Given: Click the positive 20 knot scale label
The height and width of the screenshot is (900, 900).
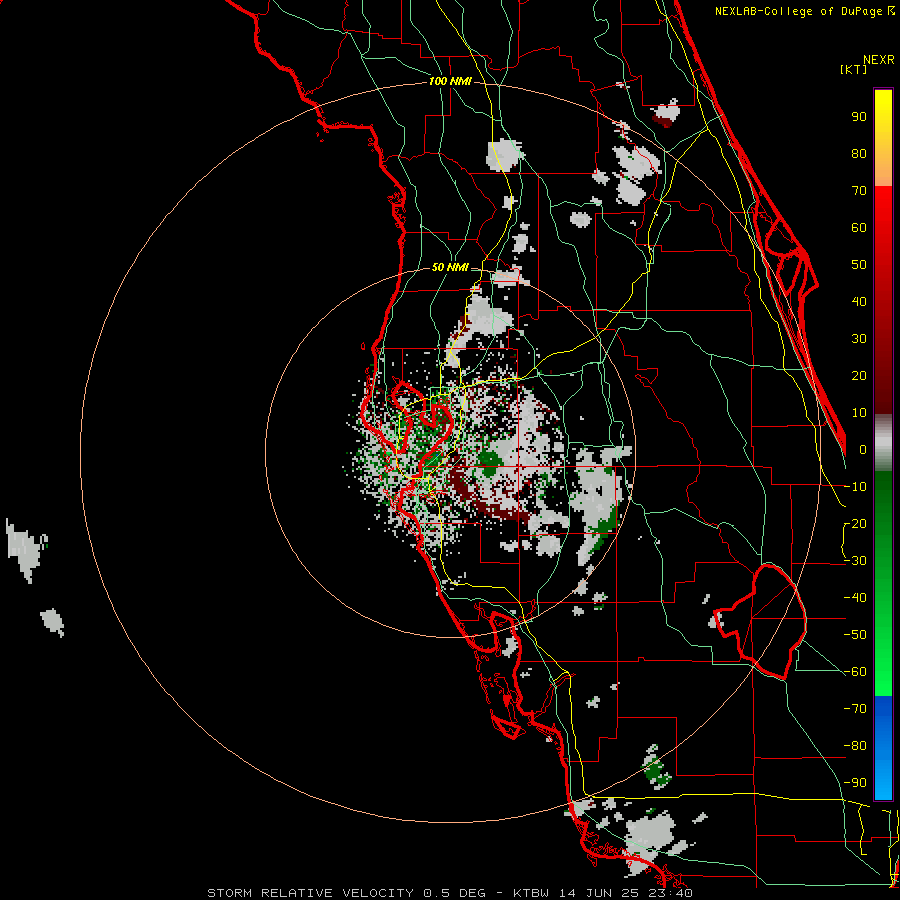Looking at the screenshot, I should [x=859, y=376].
